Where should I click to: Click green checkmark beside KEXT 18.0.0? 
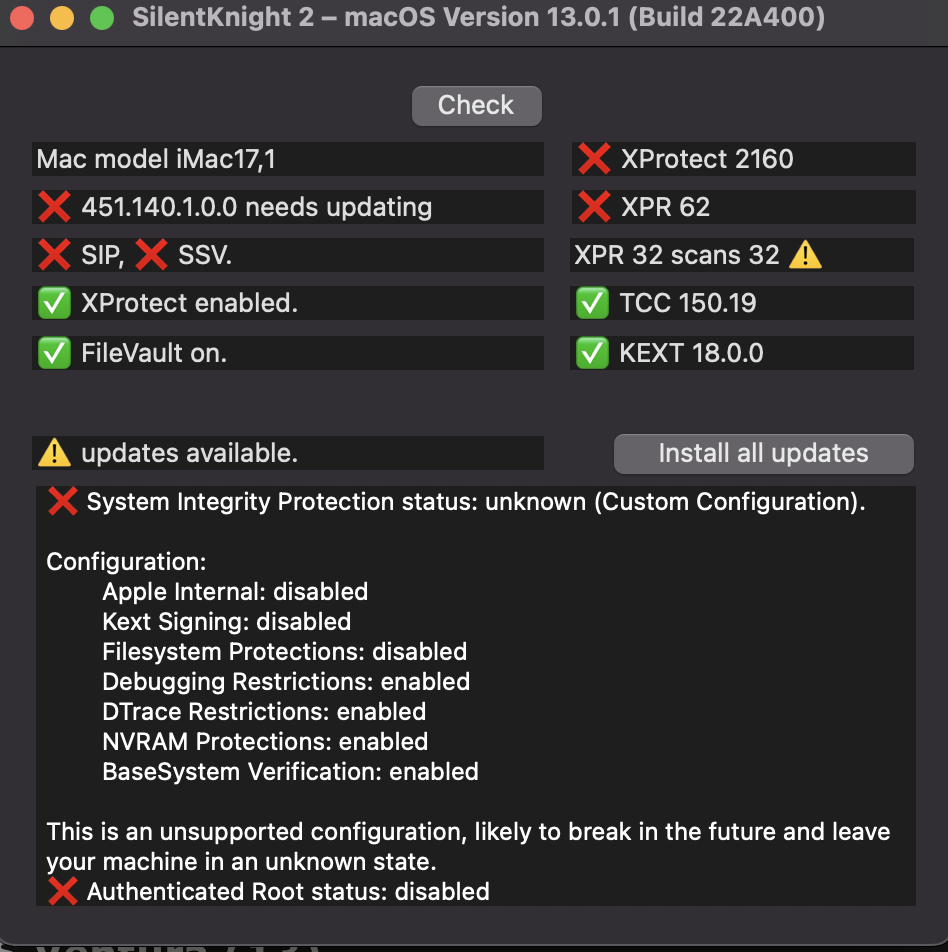pos(593,353)
